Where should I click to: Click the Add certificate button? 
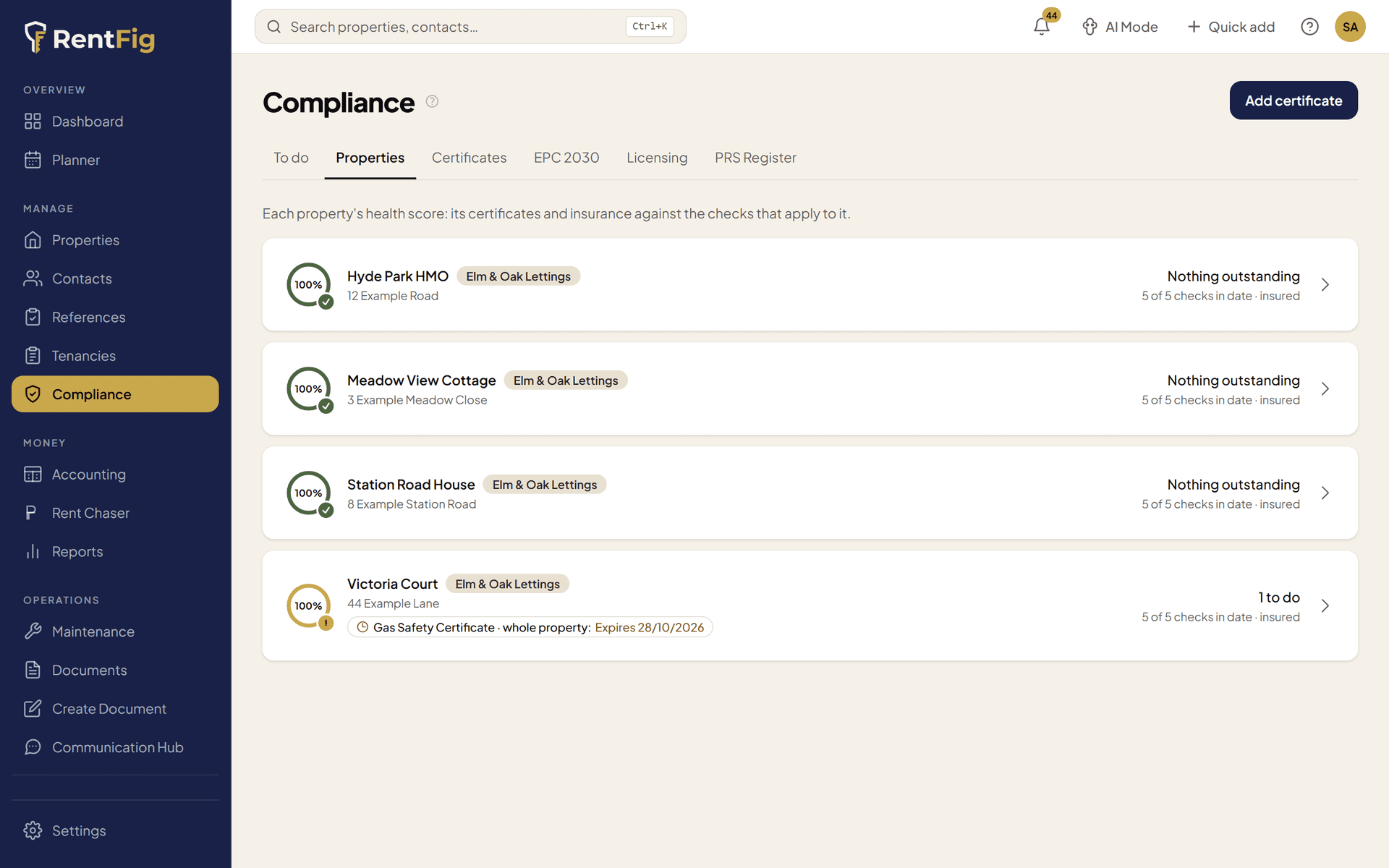(x=1294, y=101)
